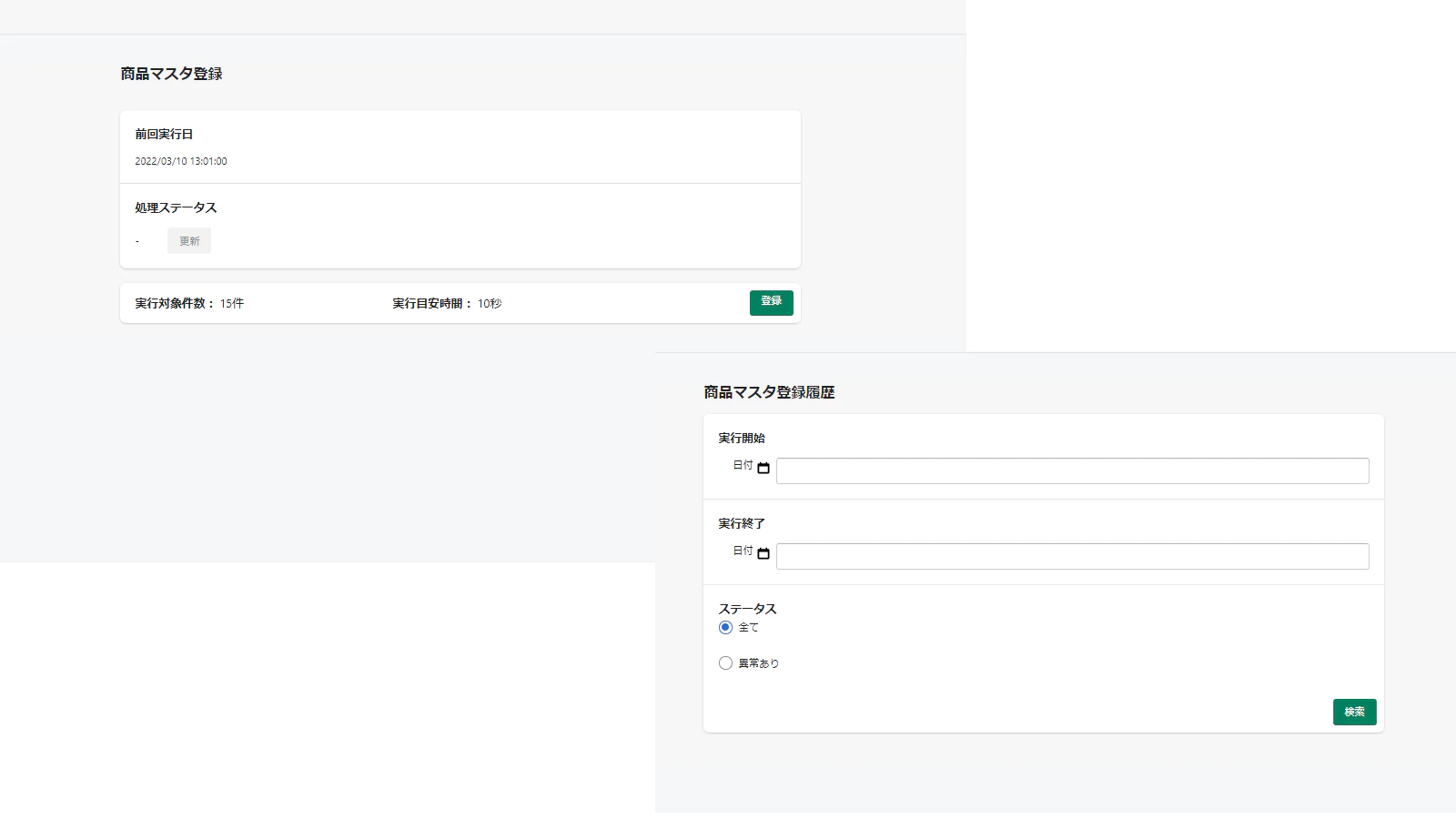Viewport: 1456px width, 819px height.
Task: Click the 日付 label under 実行開始
Action: pyautogui.click(x=743, y=465)
